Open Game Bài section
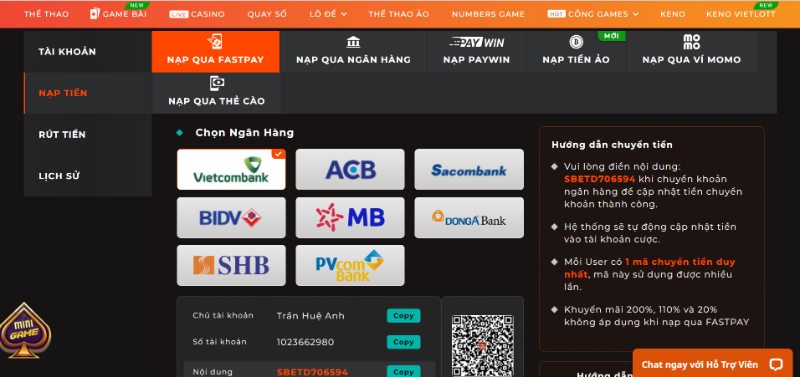The width and height of the screenshot is (800, 377). 118,14
